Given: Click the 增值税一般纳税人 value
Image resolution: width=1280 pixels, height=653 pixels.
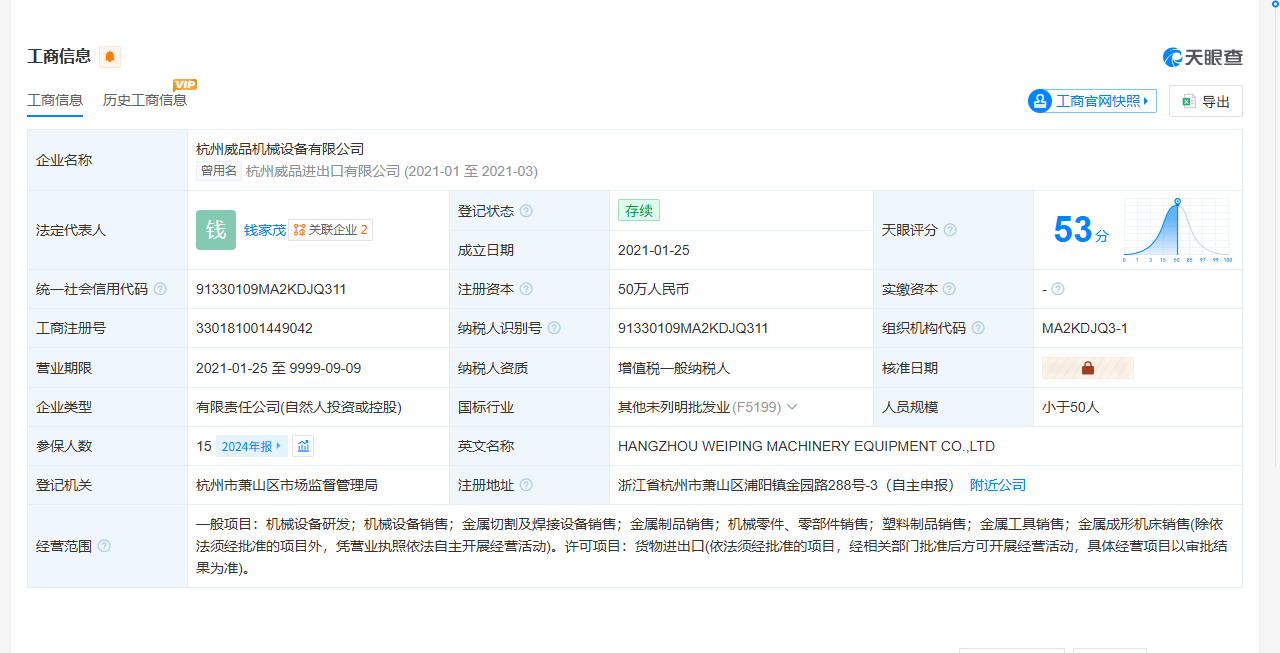Looking at the screenshot, I should [674, 368].
